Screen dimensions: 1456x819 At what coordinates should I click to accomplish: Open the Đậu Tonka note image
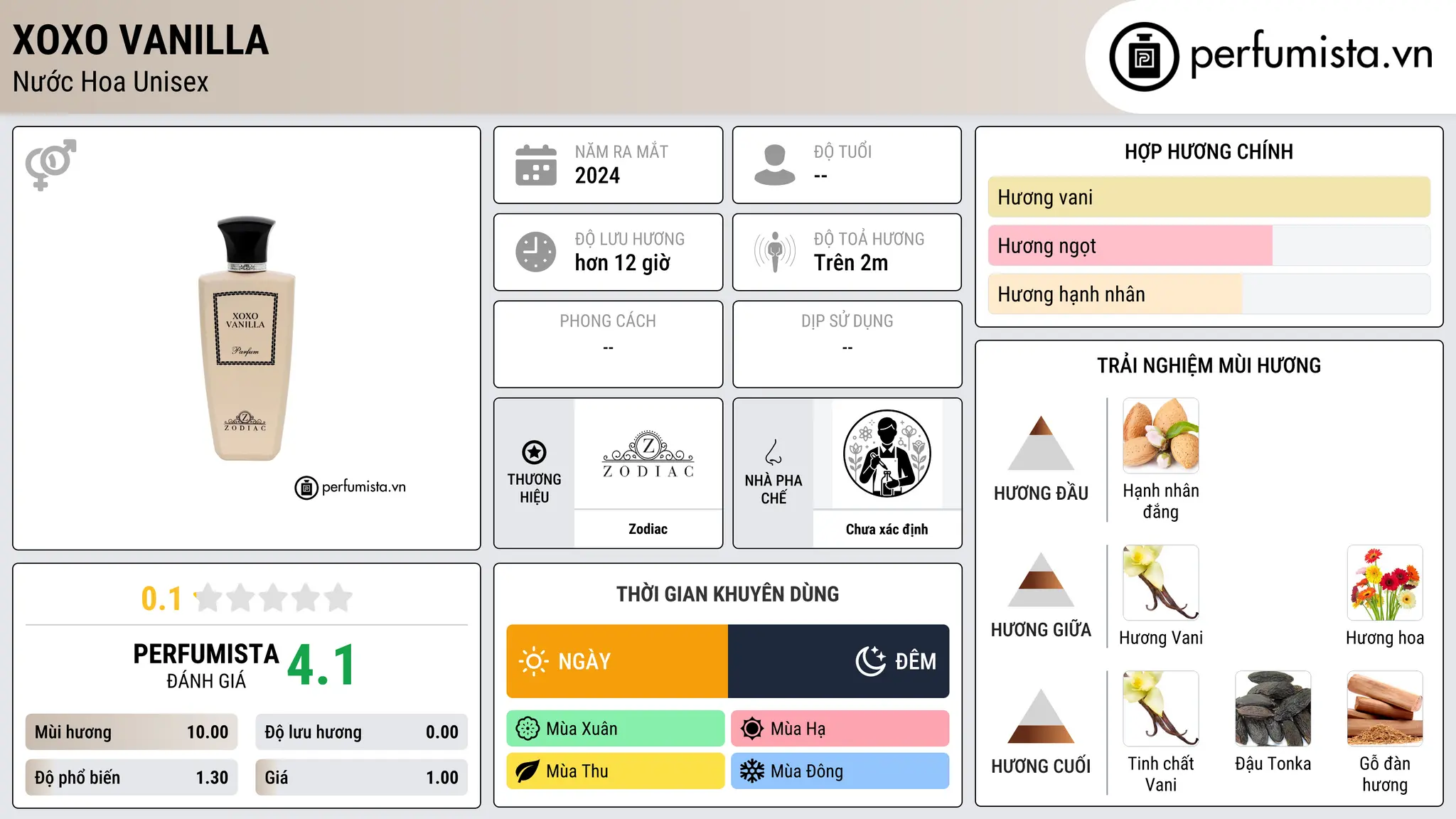coord(1273,709)
